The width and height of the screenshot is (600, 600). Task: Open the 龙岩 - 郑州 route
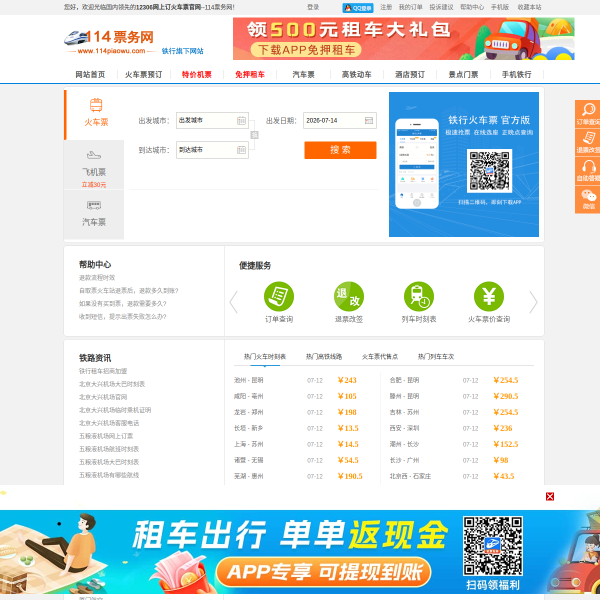click(x=249, y=412)
